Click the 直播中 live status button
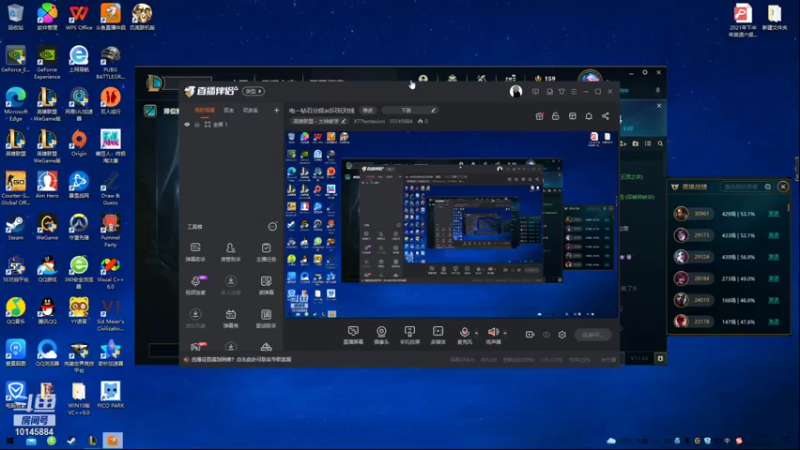Viewport: 800px width, 450px height. click(592, 335)
